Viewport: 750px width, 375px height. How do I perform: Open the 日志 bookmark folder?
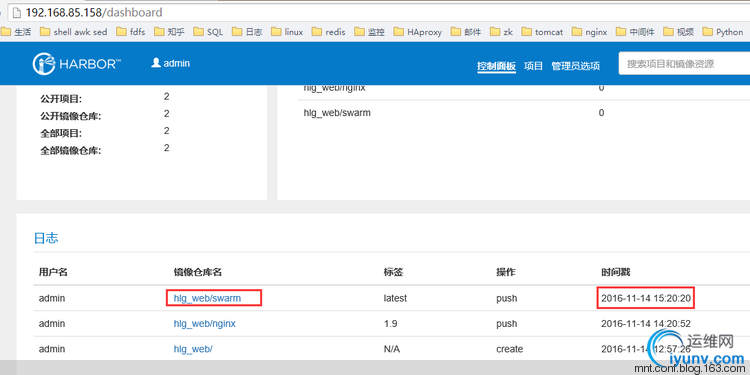pyautogui.click(x=247, y=32)
